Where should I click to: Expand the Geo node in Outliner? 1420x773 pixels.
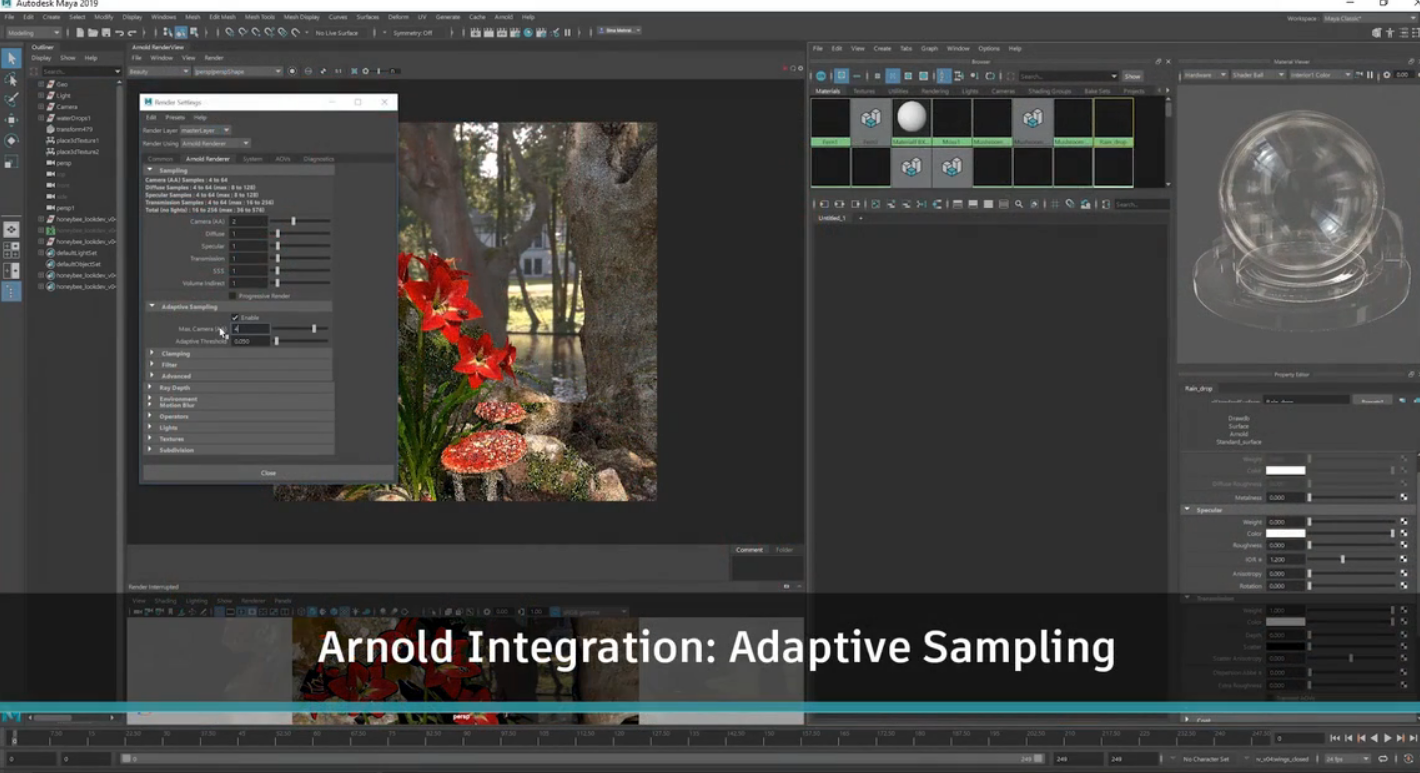pos(41,84)
